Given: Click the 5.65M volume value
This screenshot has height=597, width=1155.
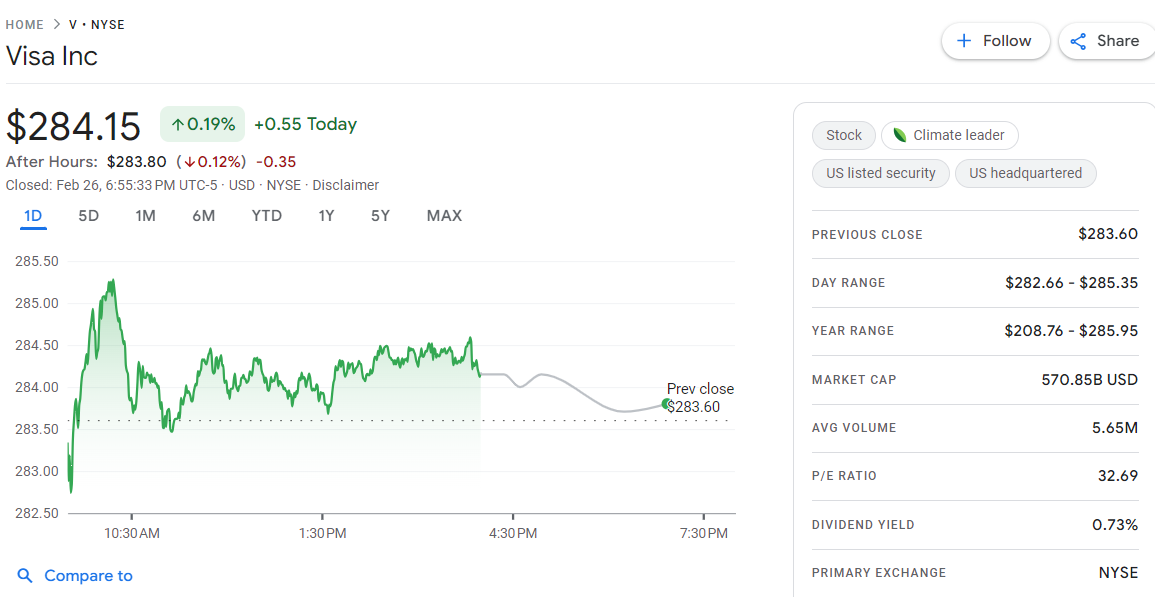Looking at the screenshot, I should pyautogui.click(x=1114, y=427).
